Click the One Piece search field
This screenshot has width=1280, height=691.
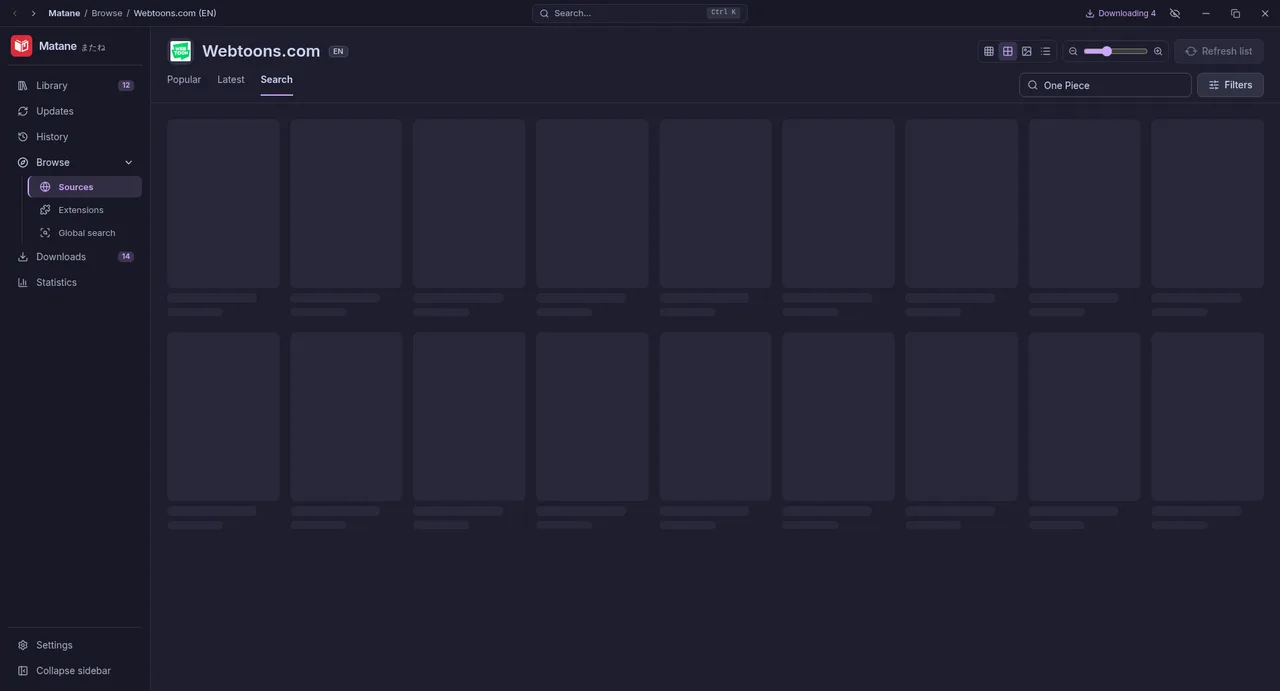pos(1105,85)
